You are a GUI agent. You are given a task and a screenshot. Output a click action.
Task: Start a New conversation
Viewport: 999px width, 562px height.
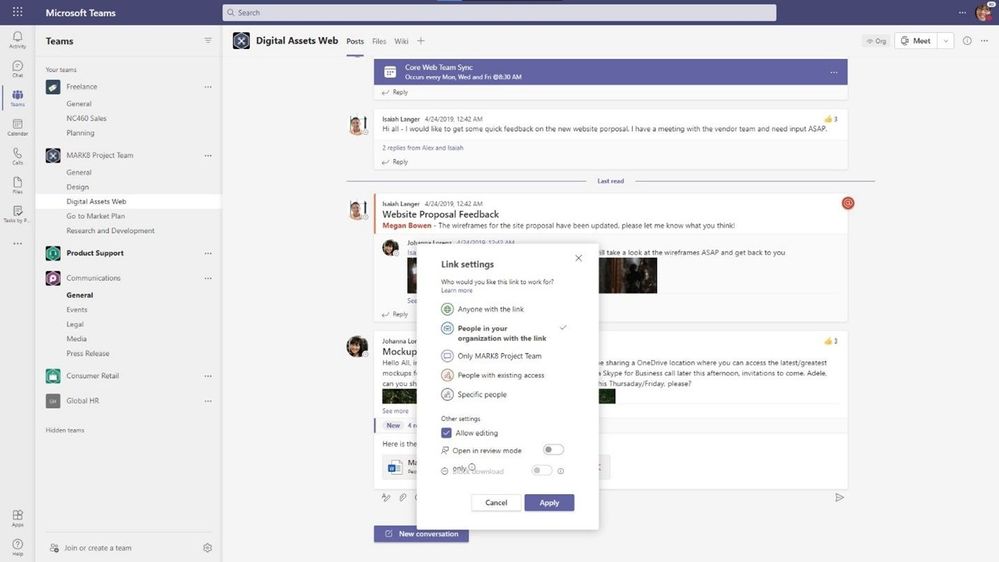(x=421, y=534)
